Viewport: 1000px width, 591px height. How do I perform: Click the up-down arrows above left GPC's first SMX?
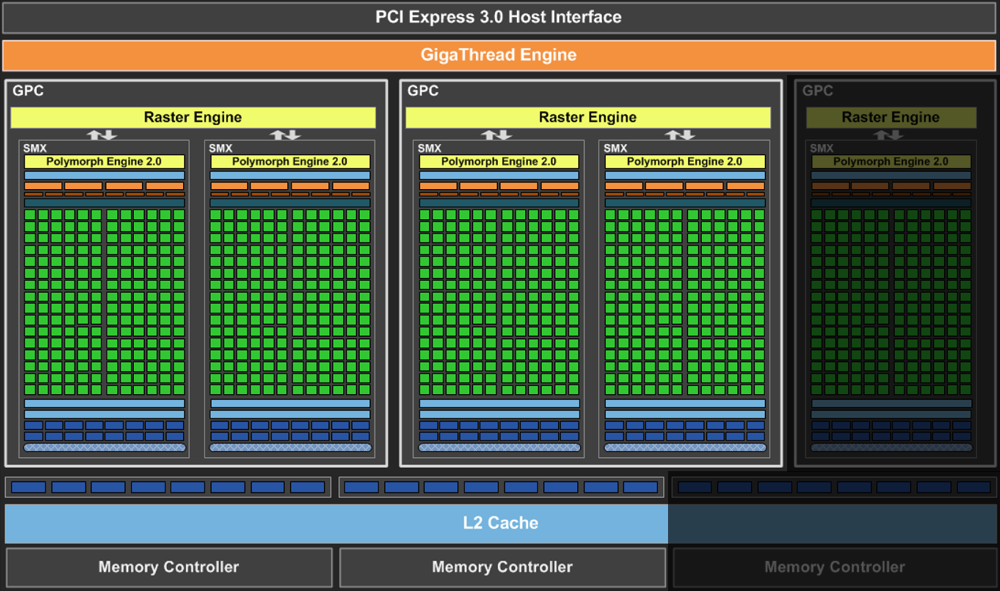[102, 135]
